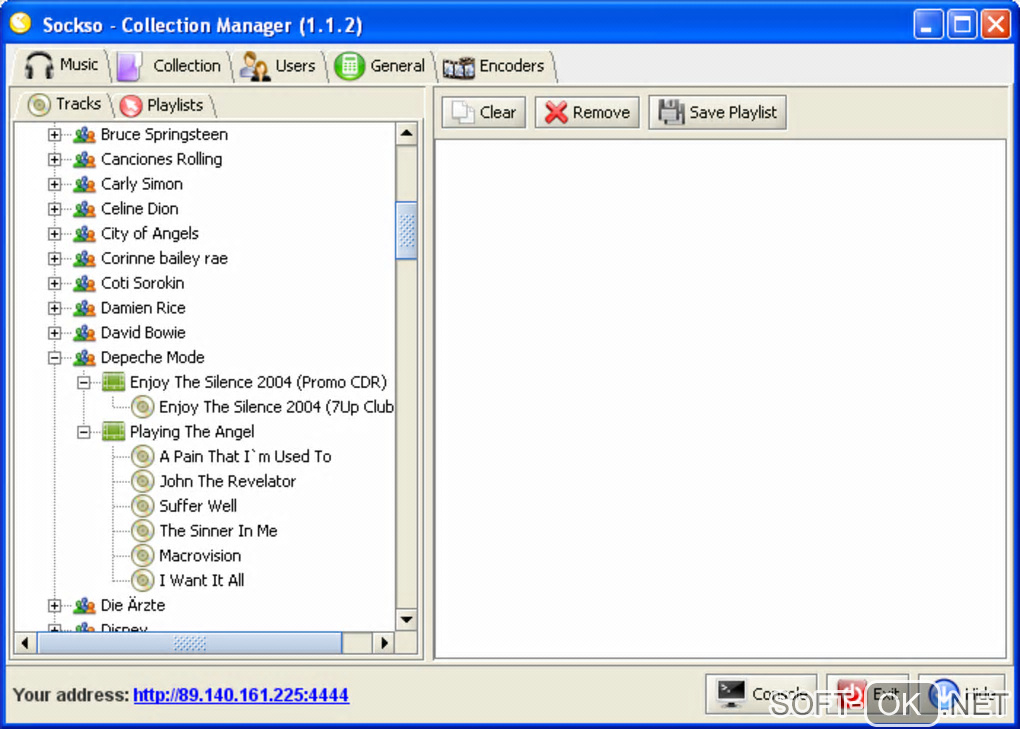Click the Playing The Angel album icon
1020x729 pixels.
coord(113,432)
